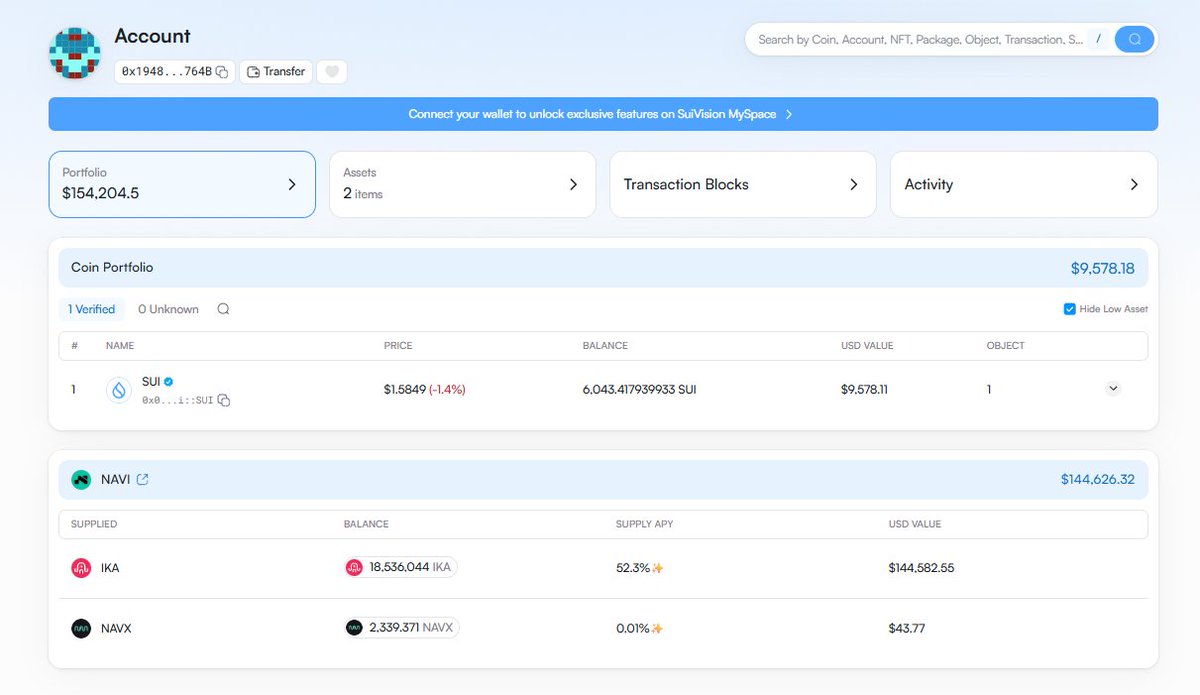
Task: Click the SUI price $1.5849
Action: tap(405, 389)
